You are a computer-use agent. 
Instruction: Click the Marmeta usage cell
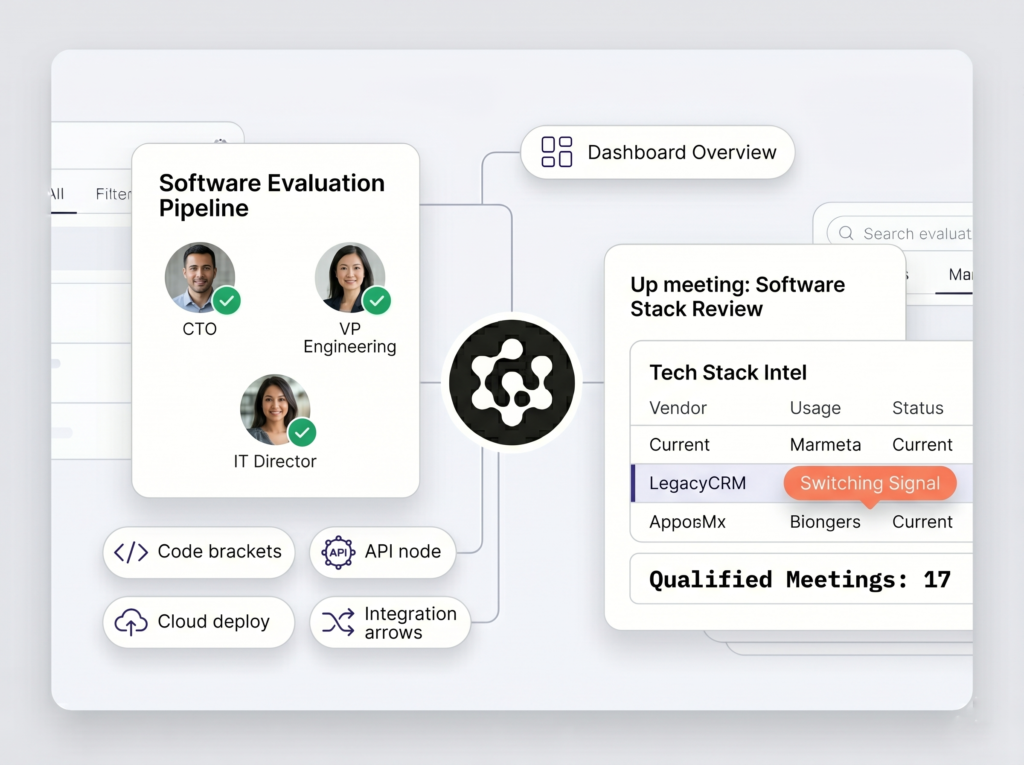pyautogui.click(x=825, y=445)
